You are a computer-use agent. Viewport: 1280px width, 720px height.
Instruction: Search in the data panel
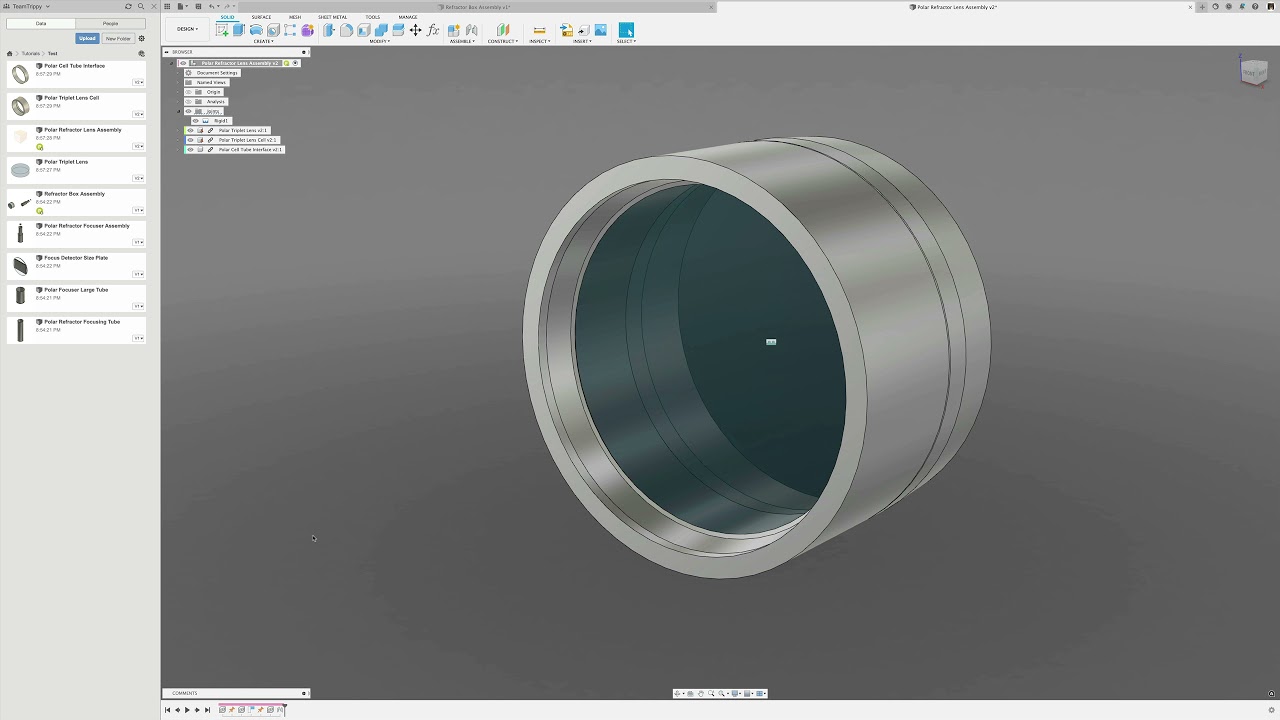click(x=141, y=6)
